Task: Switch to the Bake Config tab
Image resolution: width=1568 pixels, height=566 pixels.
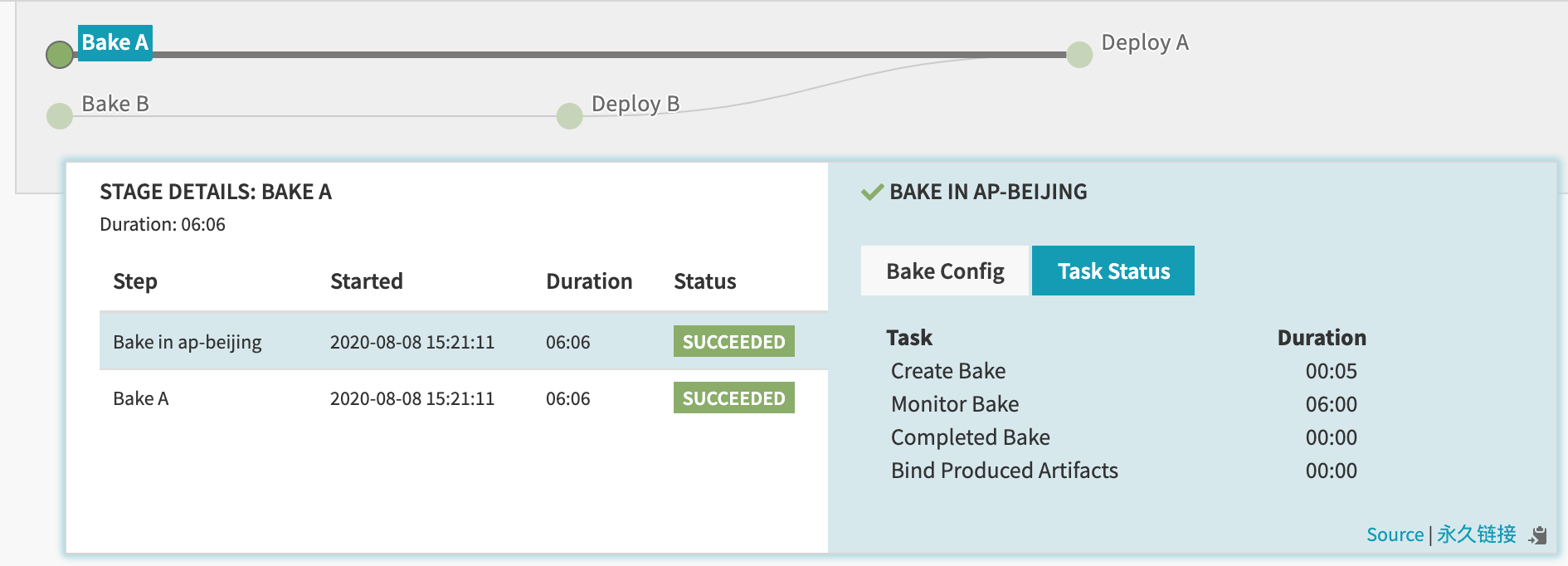Action: click(945, 271)
